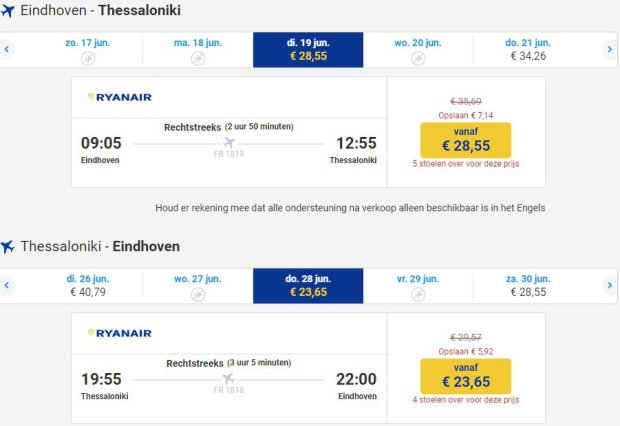Show earlier return dates with left arrow
Screen dimensions: 620x426
[x=7, y=285]
